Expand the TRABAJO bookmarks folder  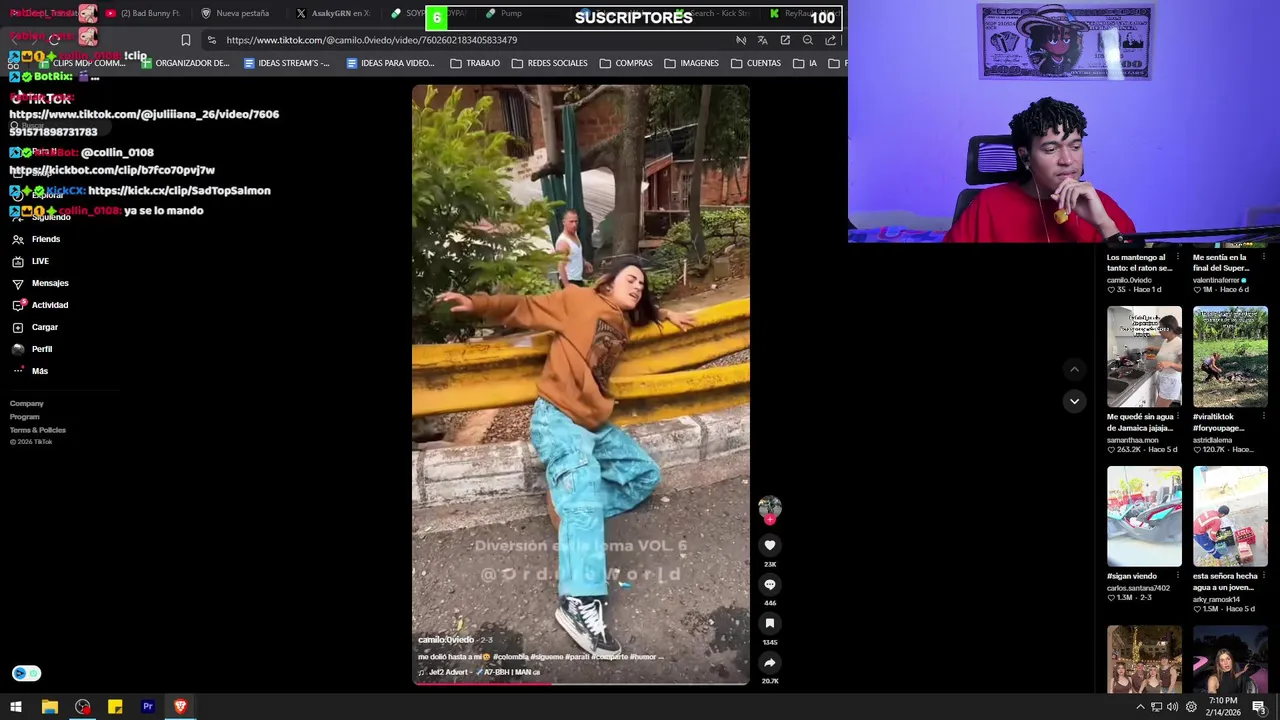[475, 63]
